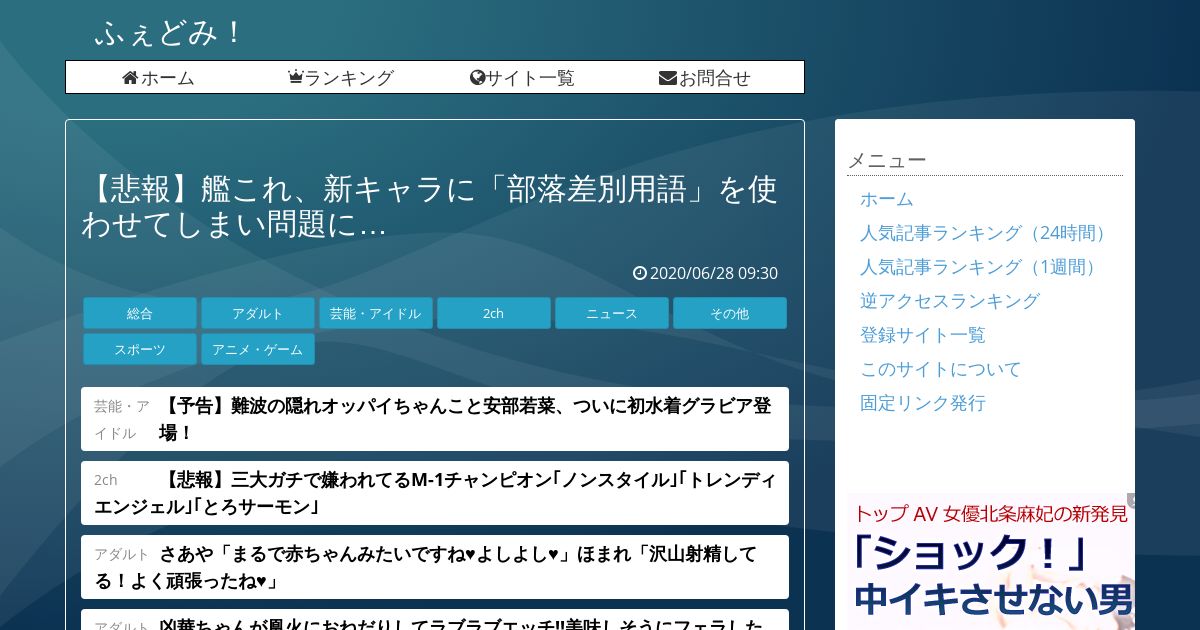Screen dimensions: 1200x630
Task: Click アダルト label on さあや article row
Action: point(122,554)
